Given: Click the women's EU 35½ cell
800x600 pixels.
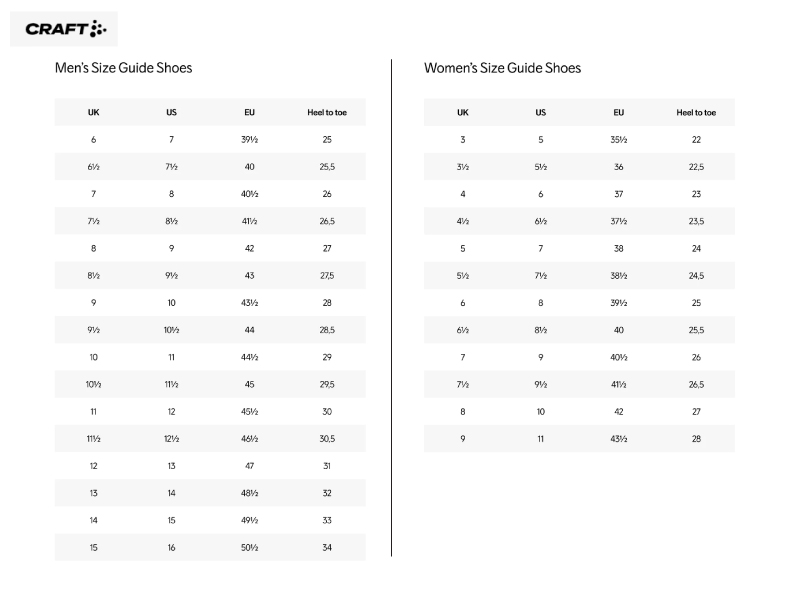Looking at the screenshot, I should coord(619,140).
